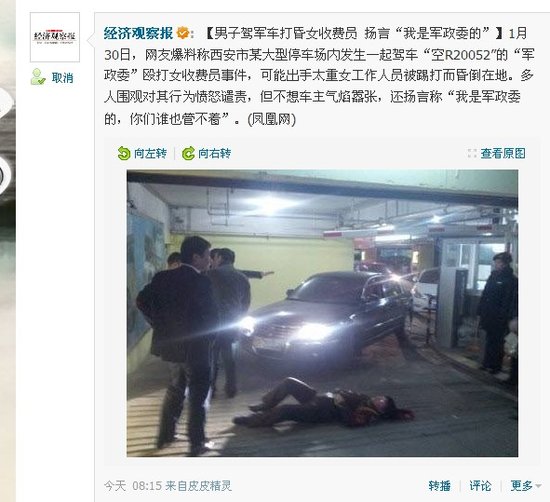This screenshot has width=550, height=502.
Task: Click the rotate right arrow icon
Action: click(188, 153)
